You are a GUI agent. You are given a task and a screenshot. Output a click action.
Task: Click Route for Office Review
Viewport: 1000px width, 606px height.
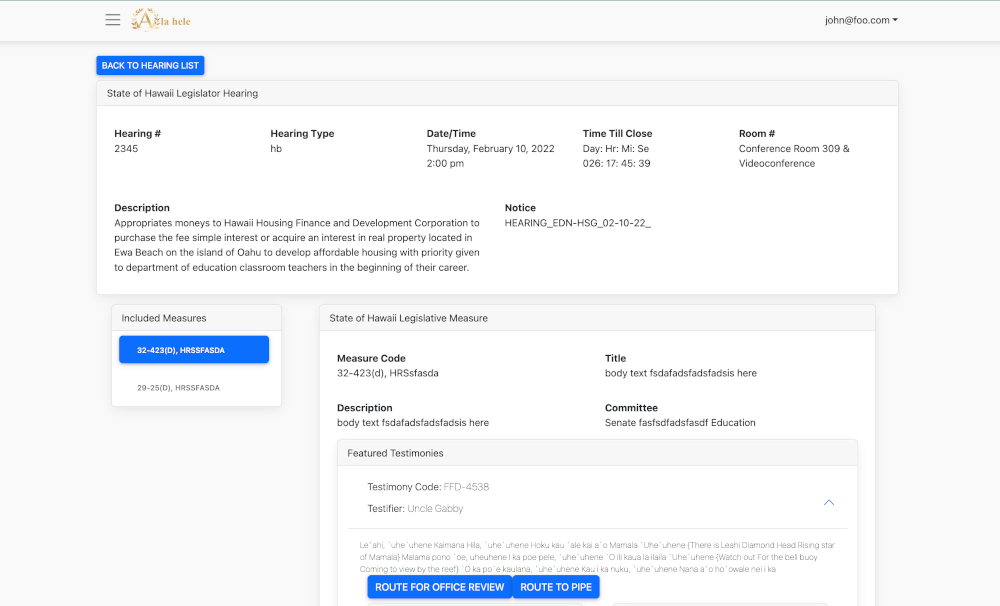pos(439,587)
